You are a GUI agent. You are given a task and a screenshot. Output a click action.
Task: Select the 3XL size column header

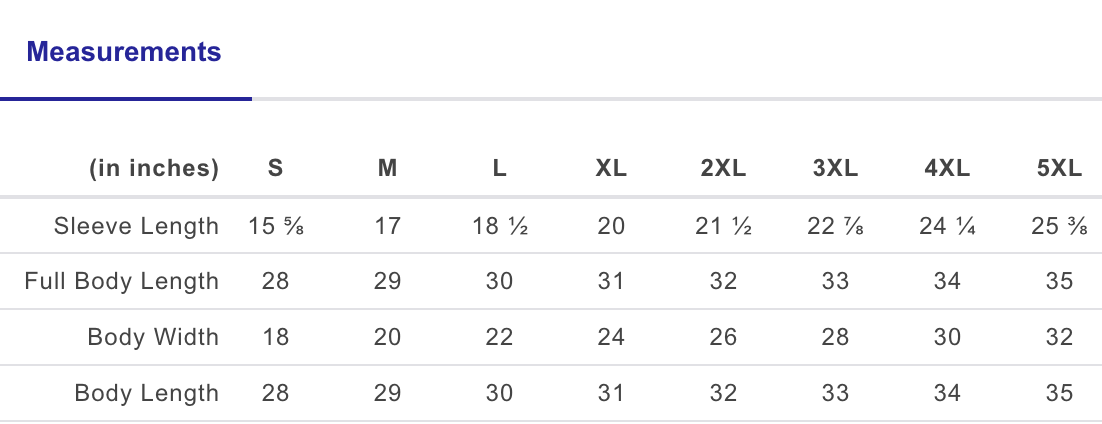835,169
